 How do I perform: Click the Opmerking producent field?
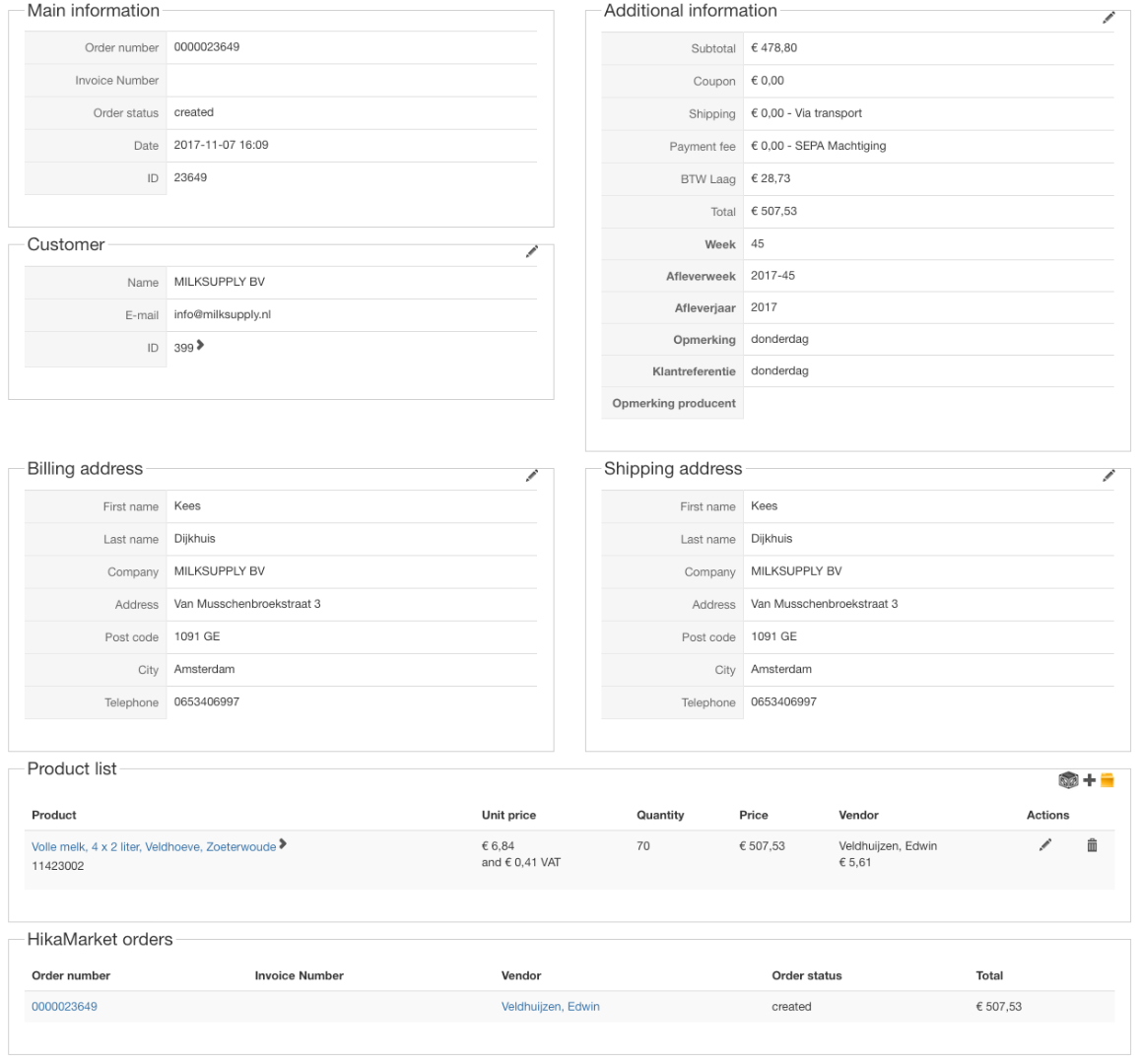[x=926, y=404]
